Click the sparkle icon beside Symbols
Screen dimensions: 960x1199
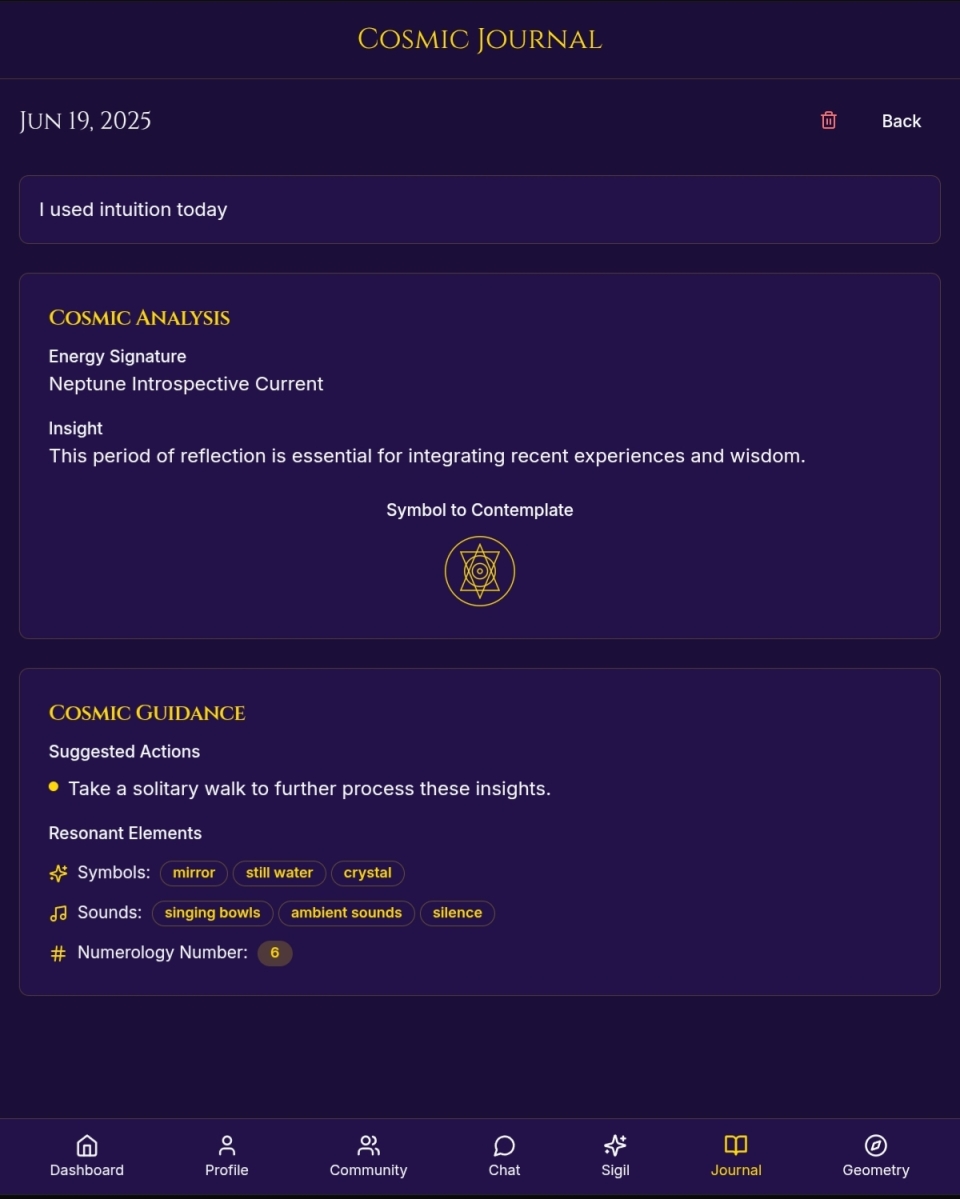click(x=58, y=872)
